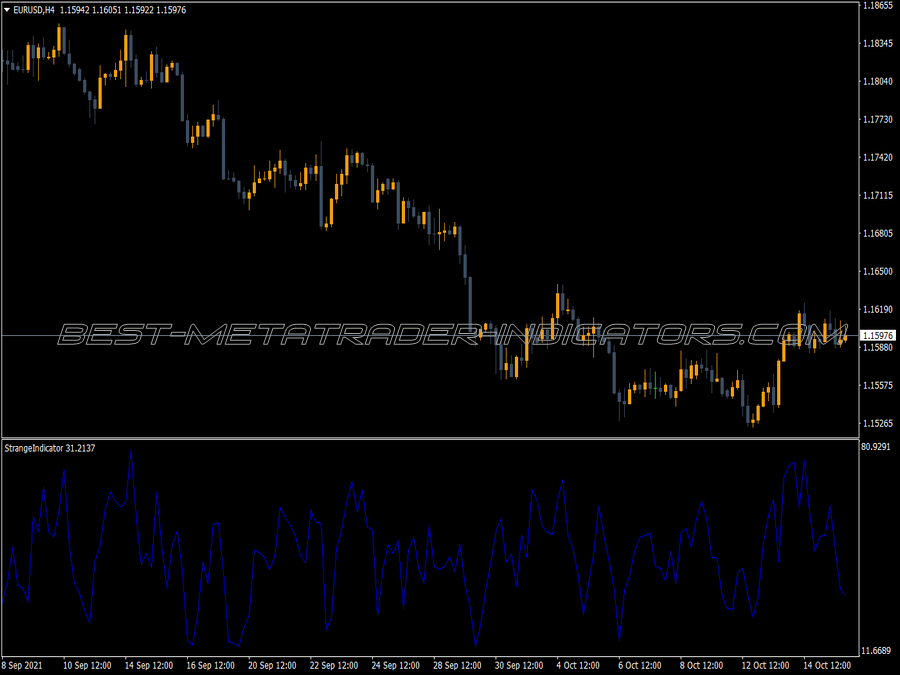This screenshot has height=675, width=900.
Task: Select the green candle in early October
Action: [655, 385]
